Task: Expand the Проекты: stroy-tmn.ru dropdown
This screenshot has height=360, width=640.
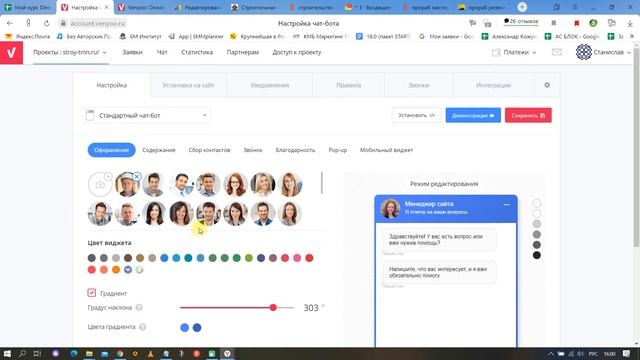Action: coord(70,52)
